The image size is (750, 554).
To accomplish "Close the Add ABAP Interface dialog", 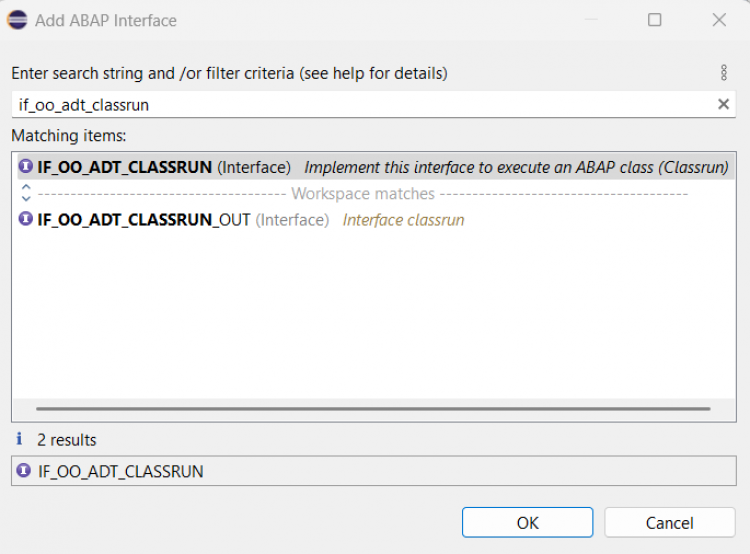I will tap(718, 19).
